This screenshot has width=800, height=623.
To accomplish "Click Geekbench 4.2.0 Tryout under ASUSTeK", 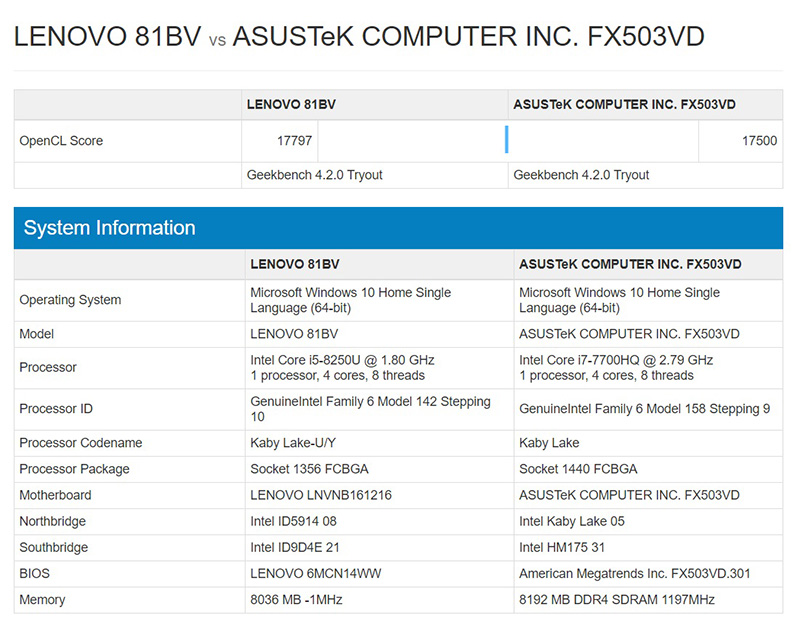I will (x=581, y=175).
